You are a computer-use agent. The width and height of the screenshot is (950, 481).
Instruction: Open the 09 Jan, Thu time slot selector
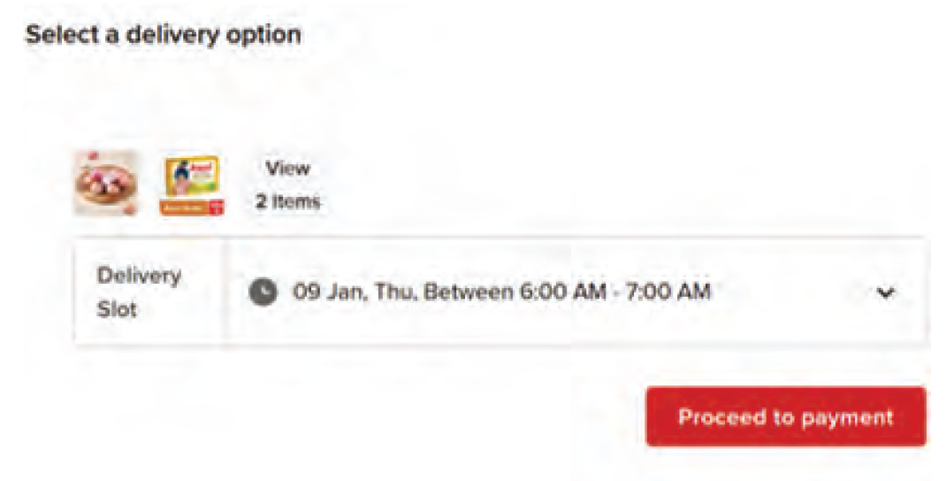500,292
